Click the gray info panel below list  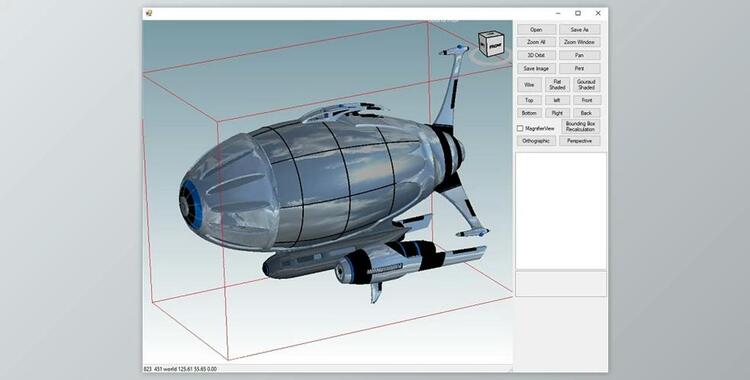[x=561, y=284]
